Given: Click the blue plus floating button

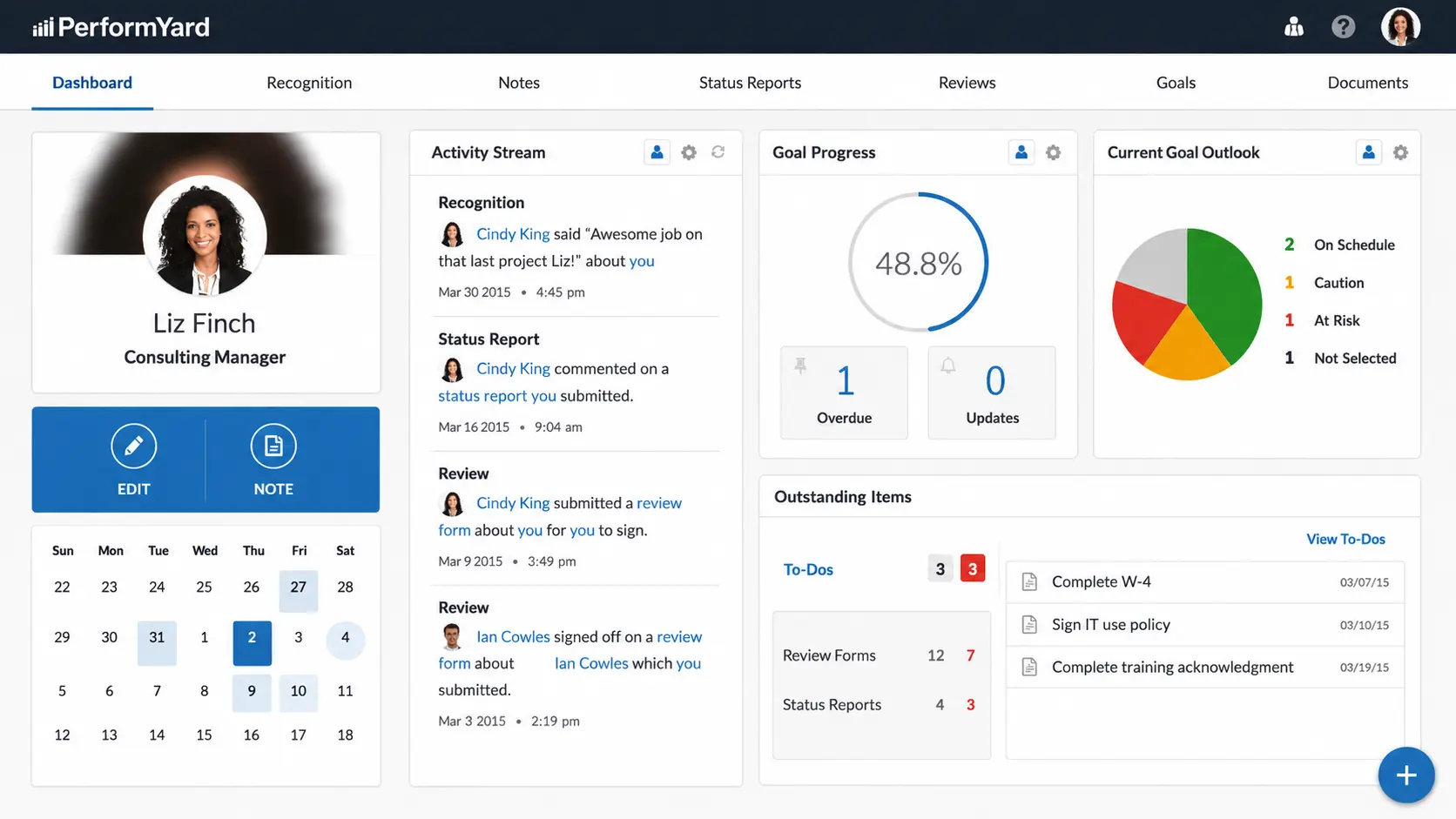Looking at the screenshot, I should click(x=1406, y=775).
